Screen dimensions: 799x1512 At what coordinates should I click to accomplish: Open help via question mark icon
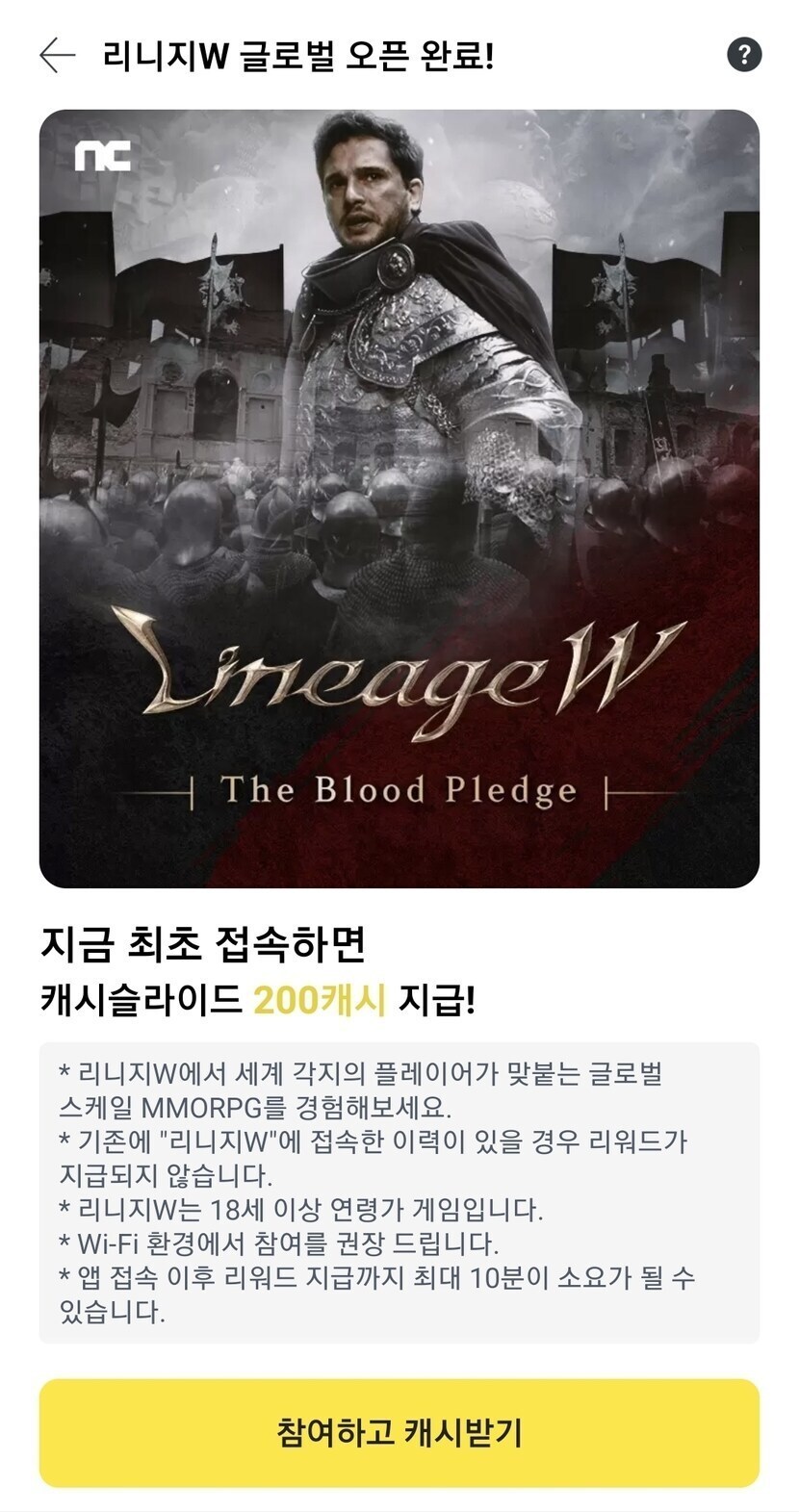click(x=743, y=55)
